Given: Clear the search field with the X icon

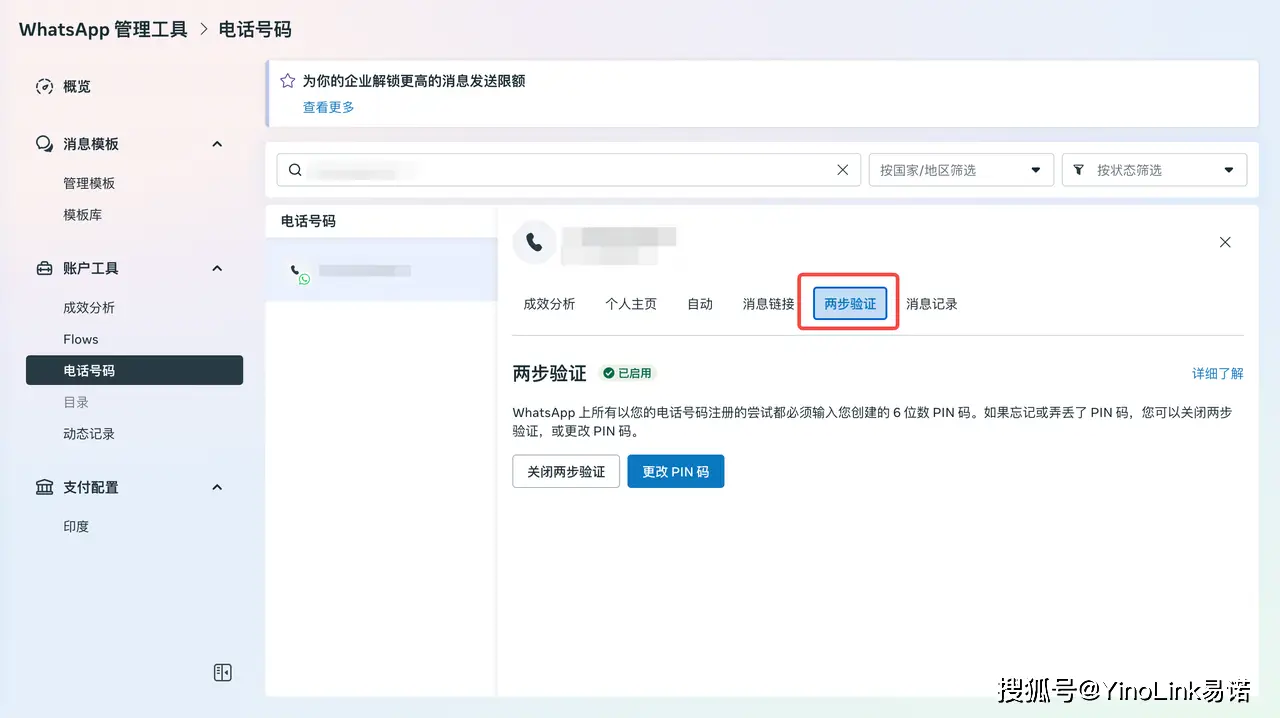Looking at the screenshot, I should [842, 170].
